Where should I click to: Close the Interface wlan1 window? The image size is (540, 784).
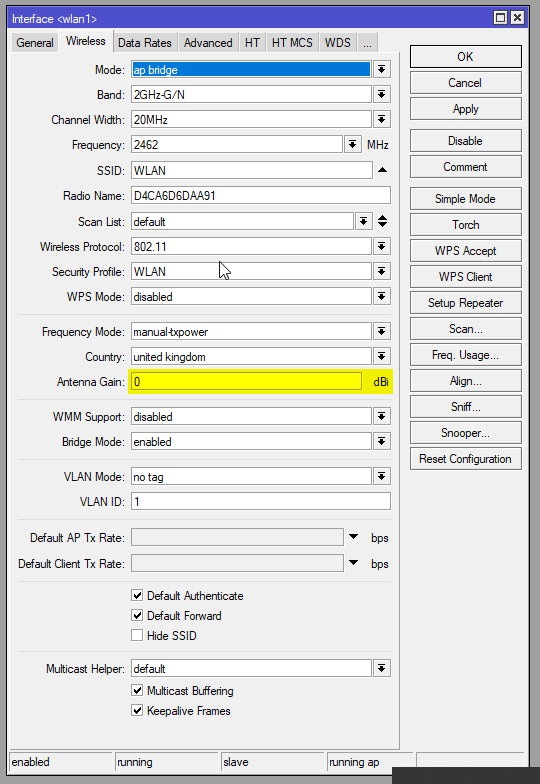click(x=518, y=18)
